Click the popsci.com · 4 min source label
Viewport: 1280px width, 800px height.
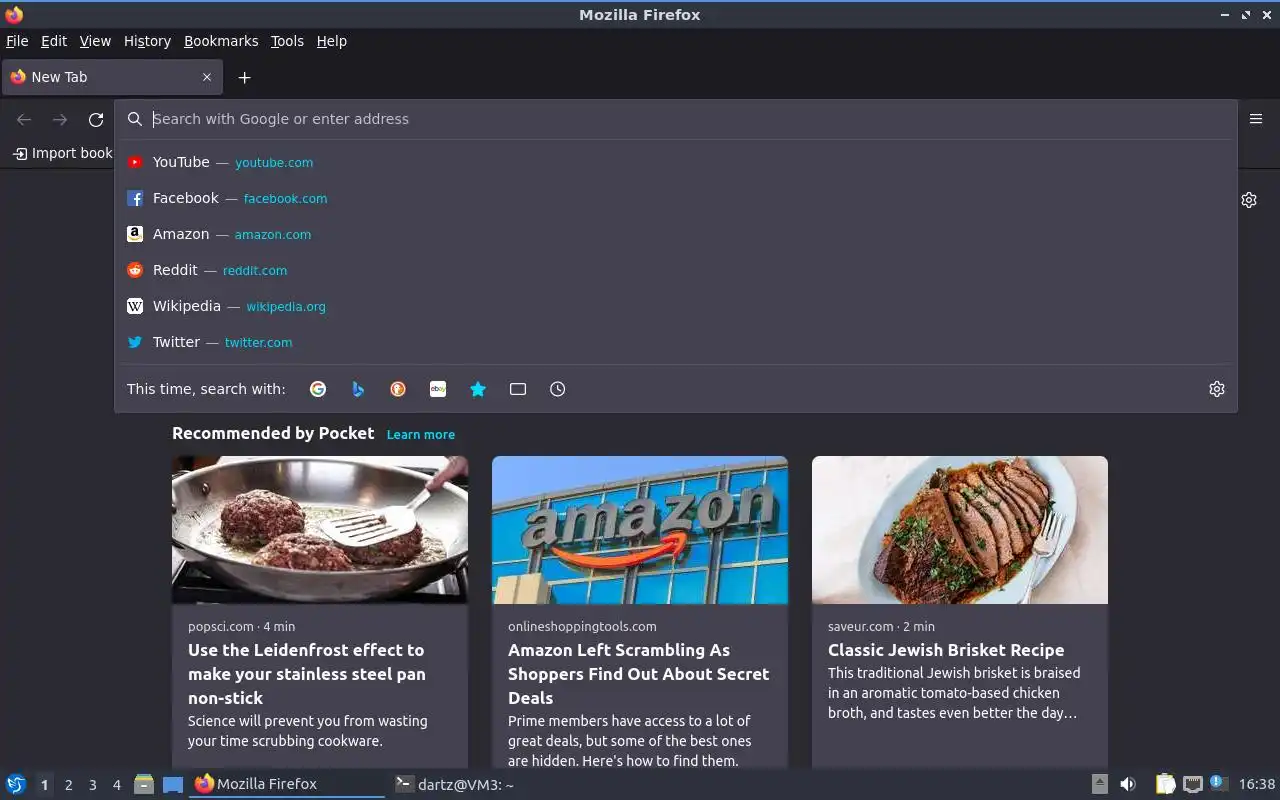(x=241, y=626)
